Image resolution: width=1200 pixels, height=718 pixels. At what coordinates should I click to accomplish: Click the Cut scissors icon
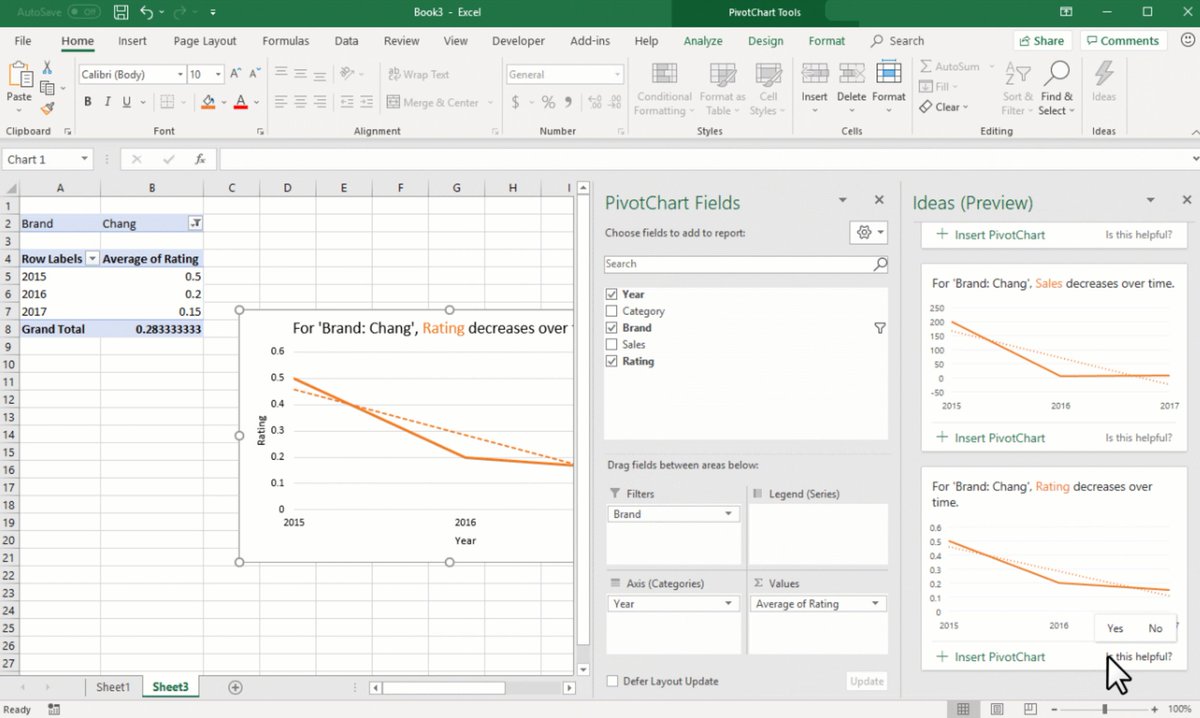tap(47, 68)
